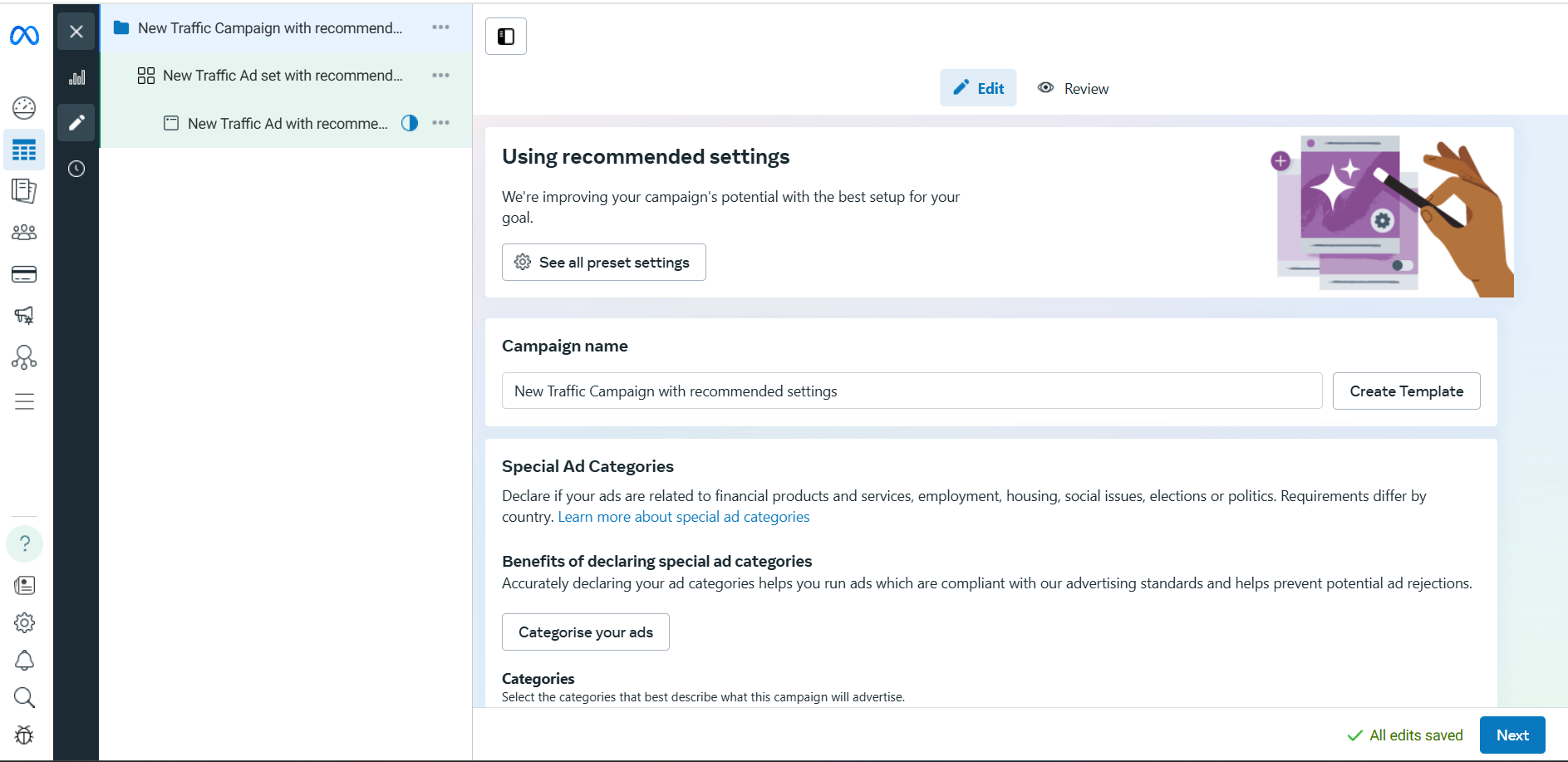Focus the Campaign name input field
1568x762 pixels.
(x=912, y=391)
